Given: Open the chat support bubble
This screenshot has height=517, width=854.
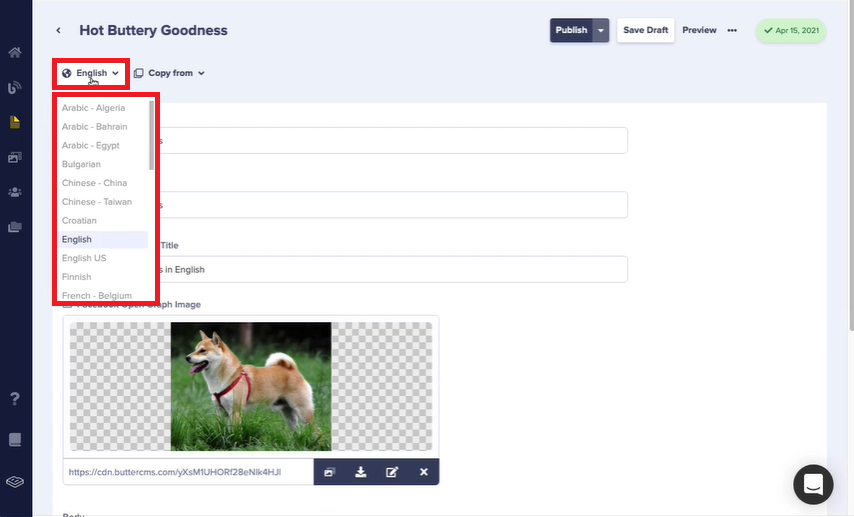Looking at the screenshot, I should [813, 484].
